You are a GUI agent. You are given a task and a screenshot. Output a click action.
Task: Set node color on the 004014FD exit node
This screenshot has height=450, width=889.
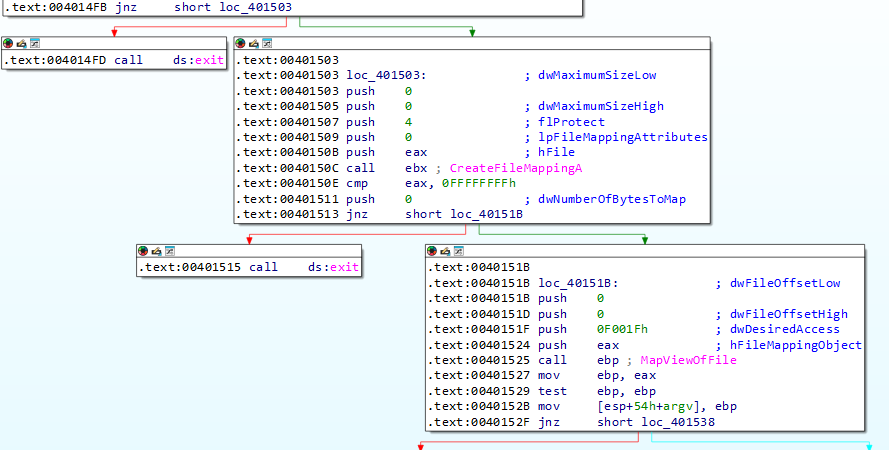click(x=9, y=45)
